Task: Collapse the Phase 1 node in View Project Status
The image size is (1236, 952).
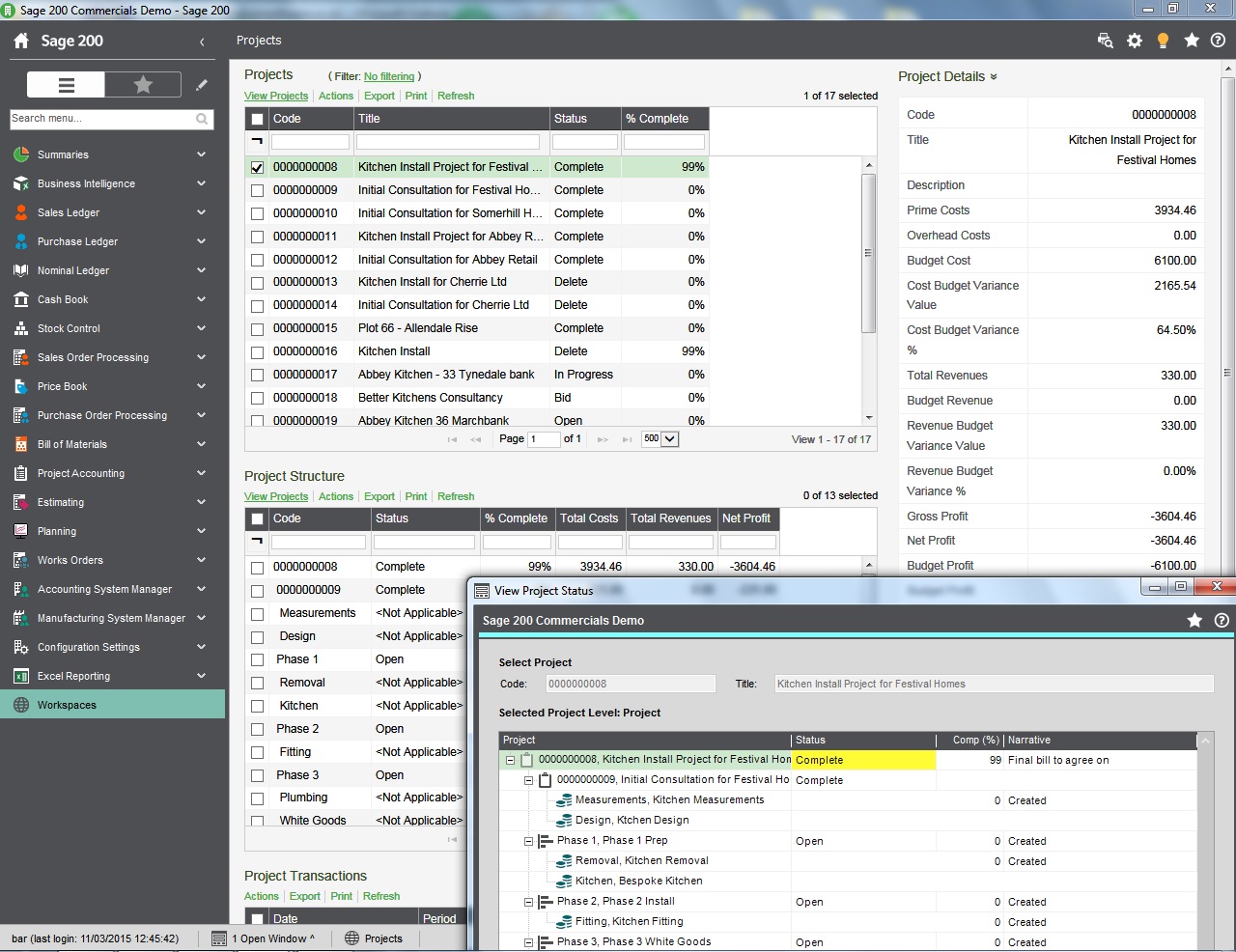Action: tap(527, 840)
